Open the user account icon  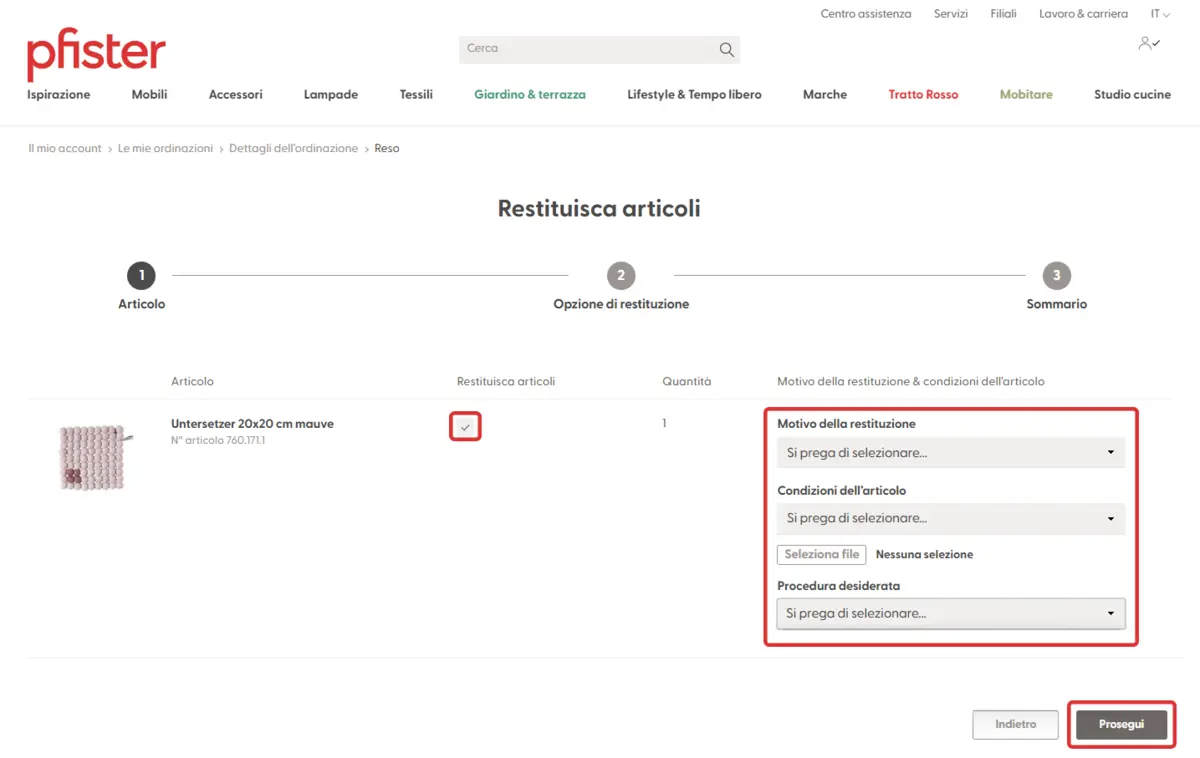point(1147,44)
